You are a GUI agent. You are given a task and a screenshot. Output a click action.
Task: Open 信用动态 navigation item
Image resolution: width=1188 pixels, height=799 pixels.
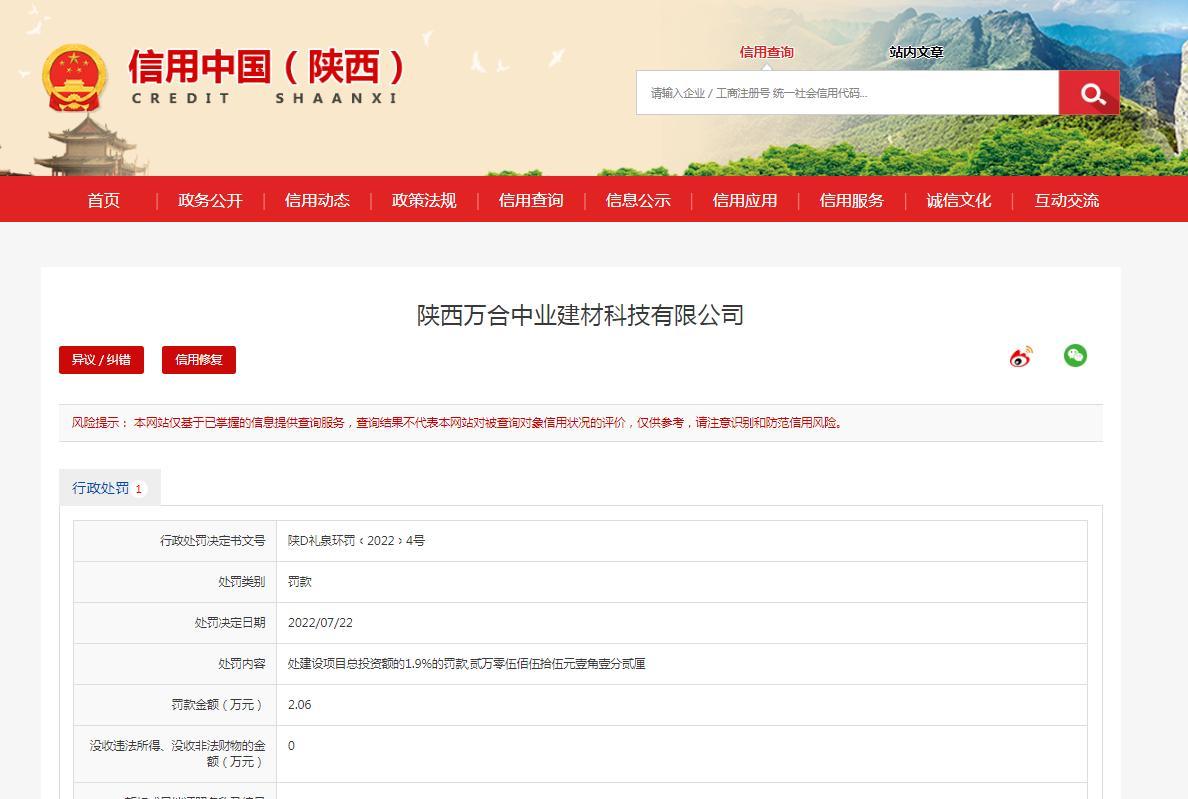coord(317,201)
